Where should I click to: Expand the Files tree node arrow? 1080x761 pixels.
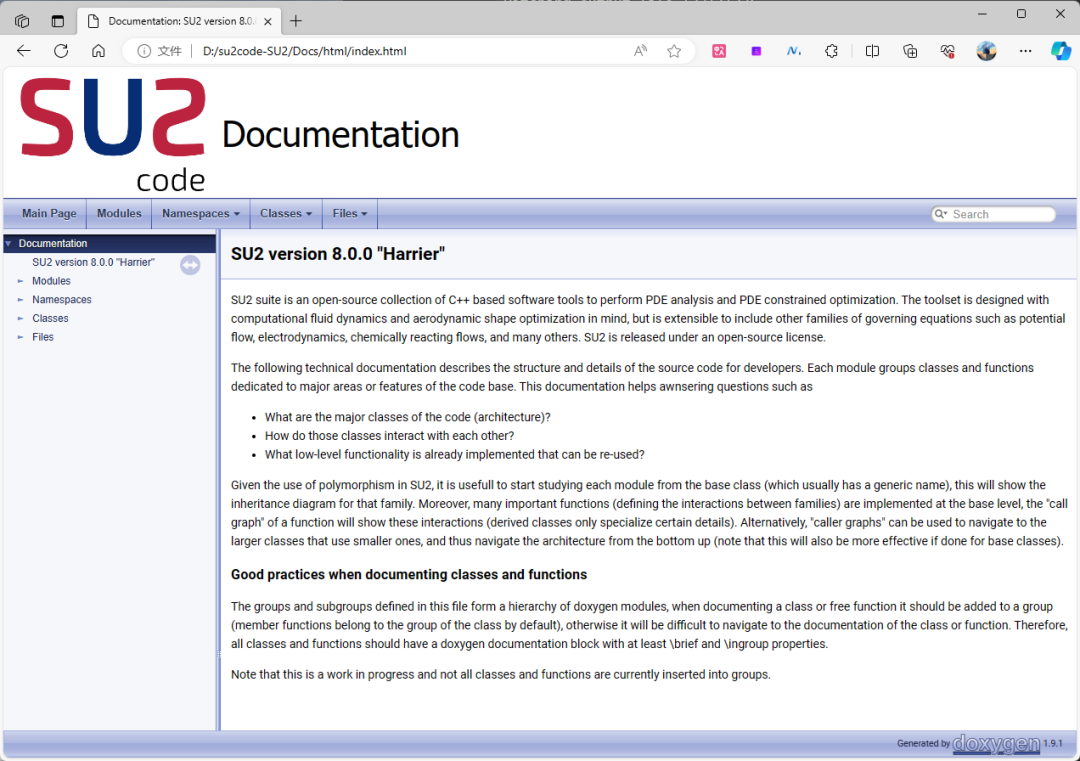click(21, 337)
